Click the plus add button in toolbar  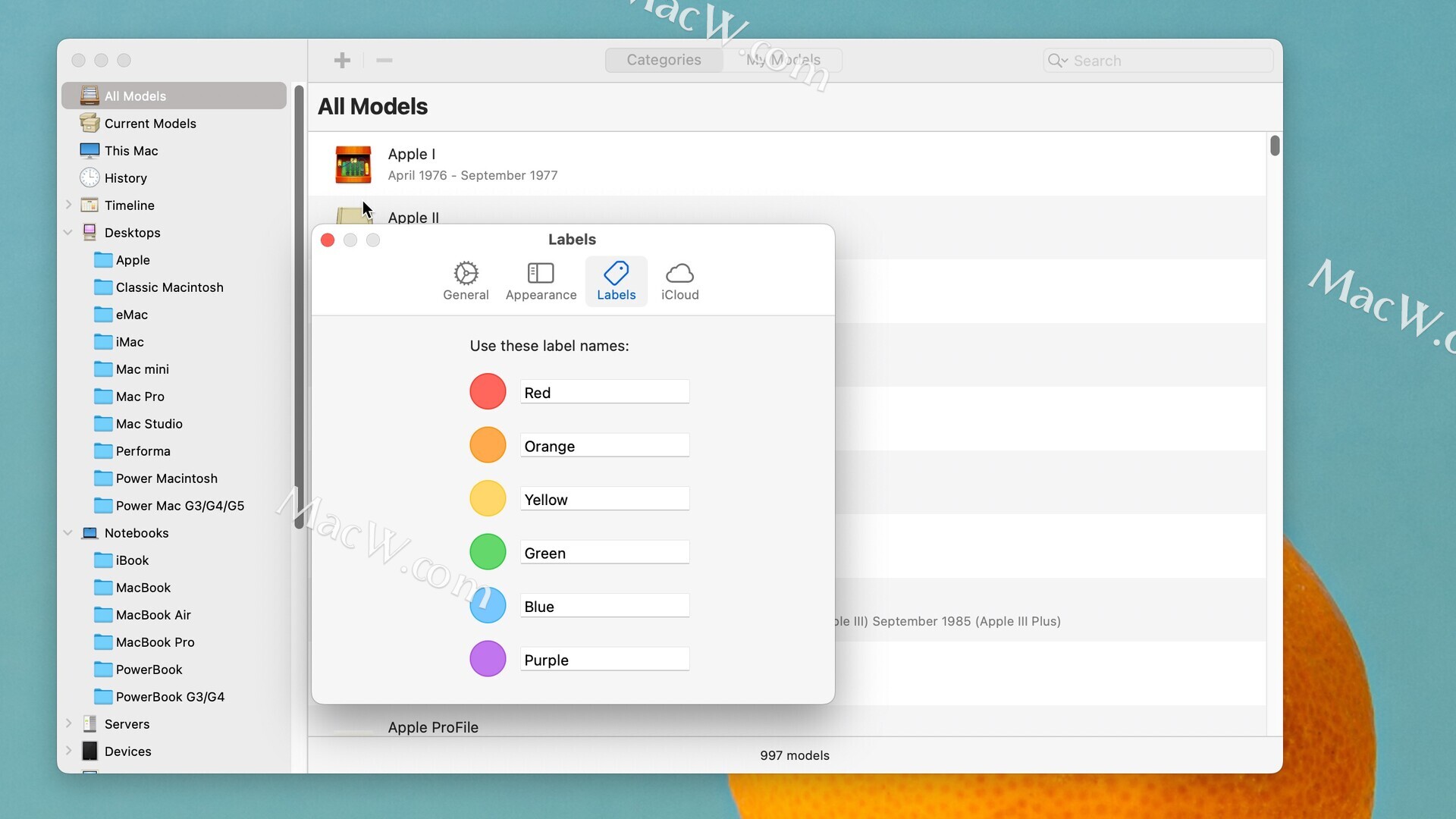click(342, 60)
